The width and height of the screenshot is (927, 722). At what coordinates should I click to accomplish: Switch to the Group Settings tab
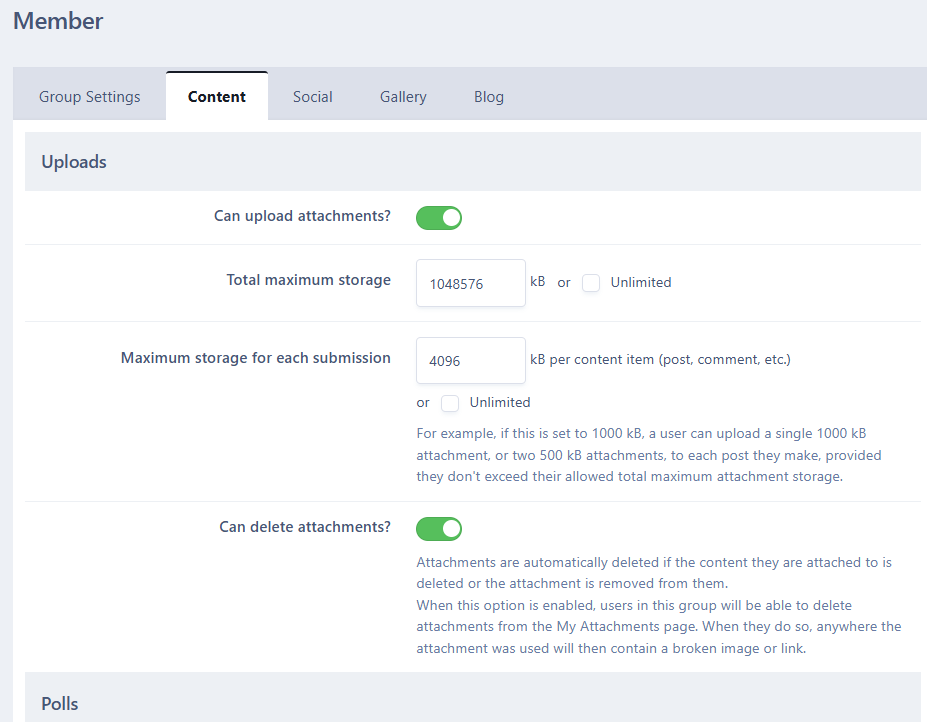[90, 97]
